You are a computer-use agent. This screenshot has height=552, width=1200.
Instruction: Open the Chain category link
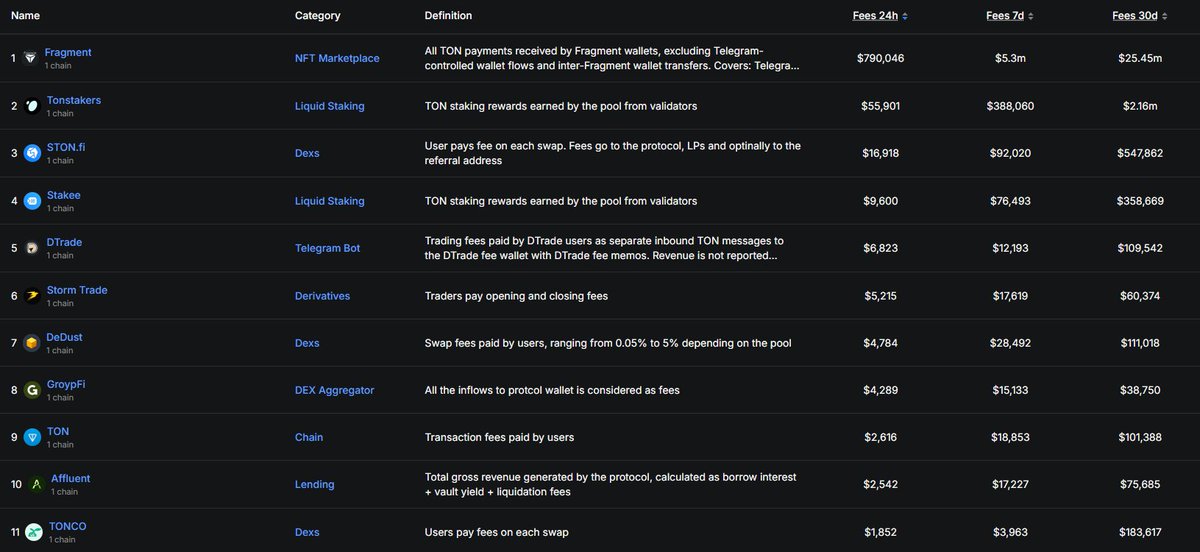tap(309, 437)
